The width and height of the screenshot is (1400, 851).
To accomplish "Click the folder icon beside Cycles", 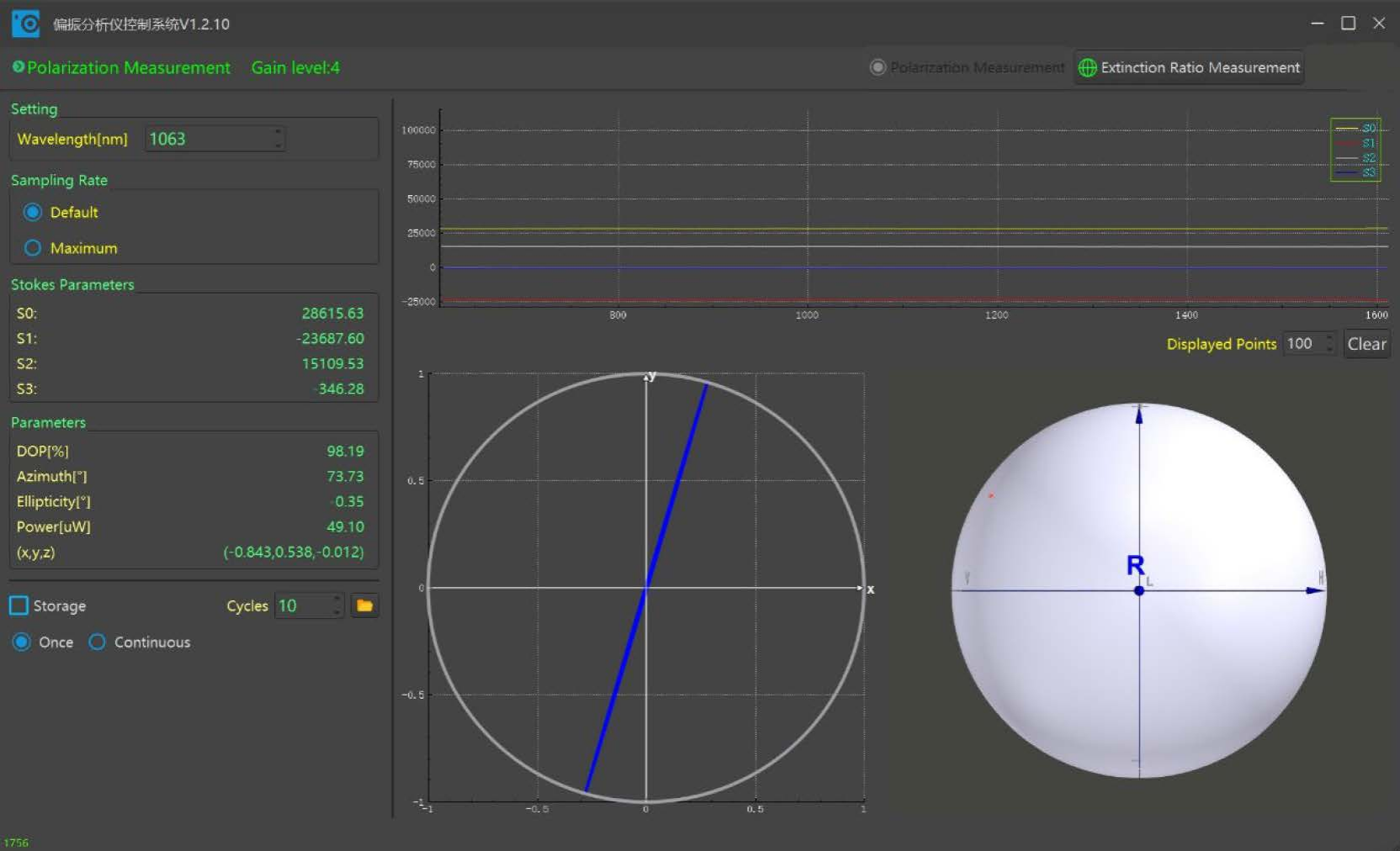I will [364, 605].
